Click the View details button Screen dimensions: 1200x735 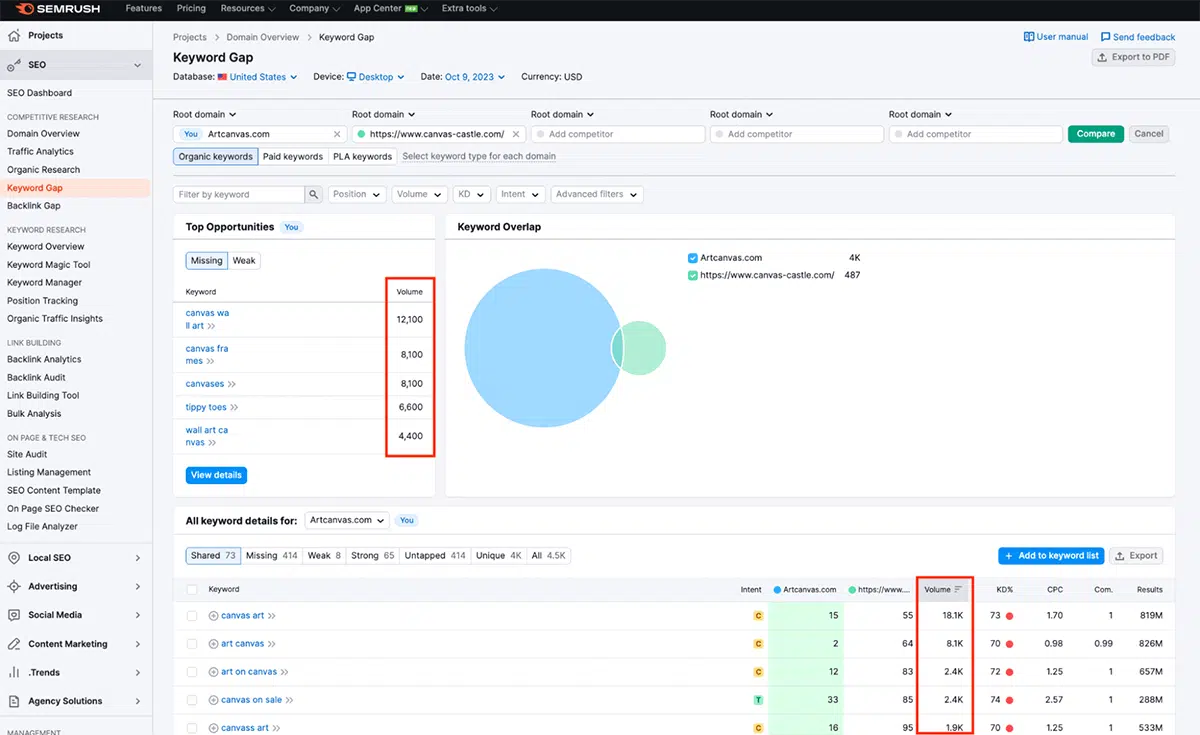pyautogui.click(x=216, y=475)
